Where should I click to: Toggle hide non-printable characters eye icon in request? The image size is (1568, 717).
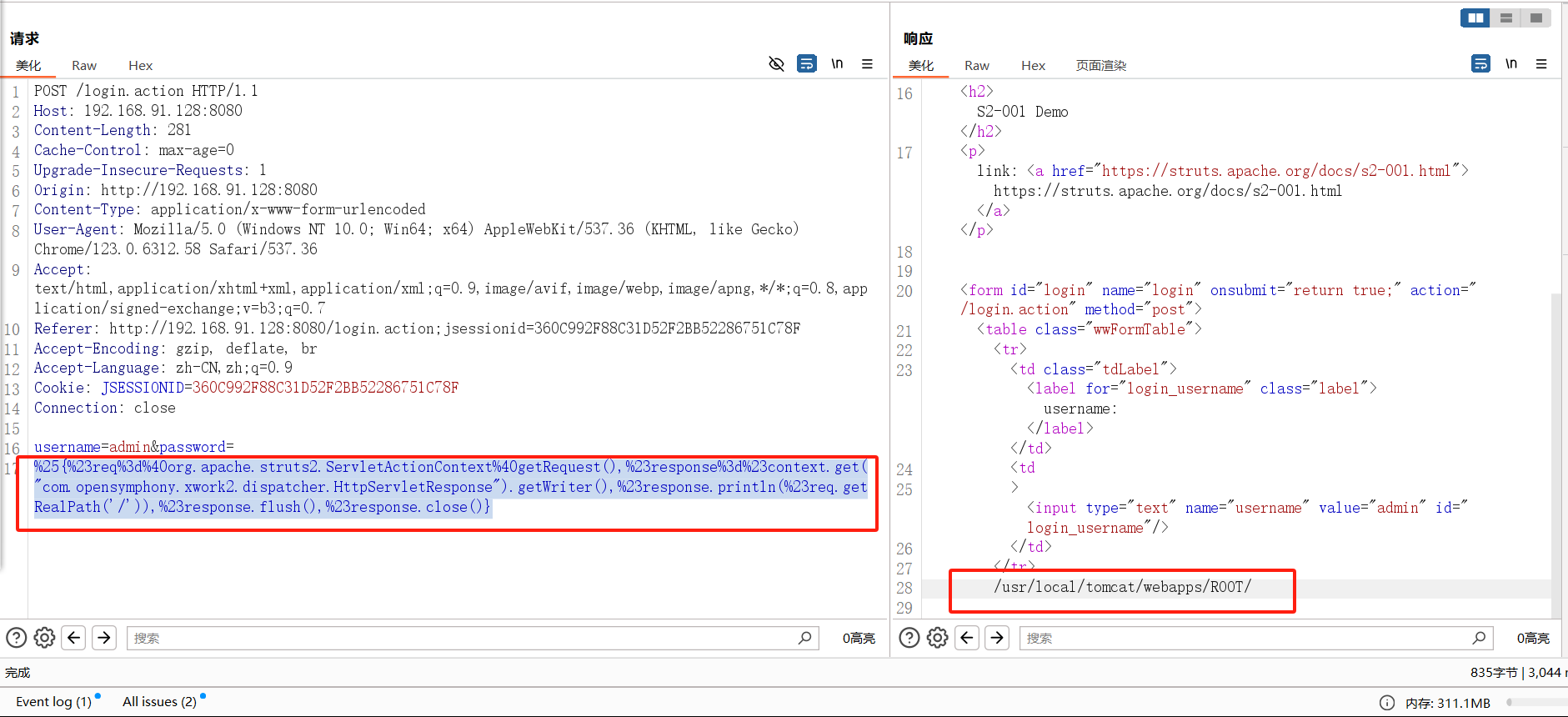(x=776, y=64)
